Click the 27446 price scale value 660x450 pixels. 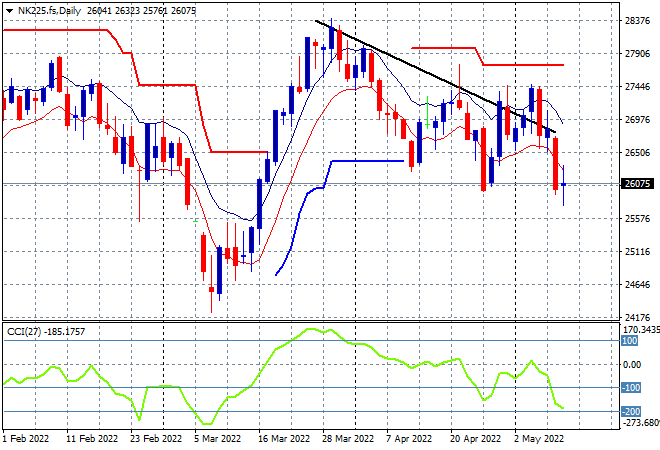click(x=637, y=86)
